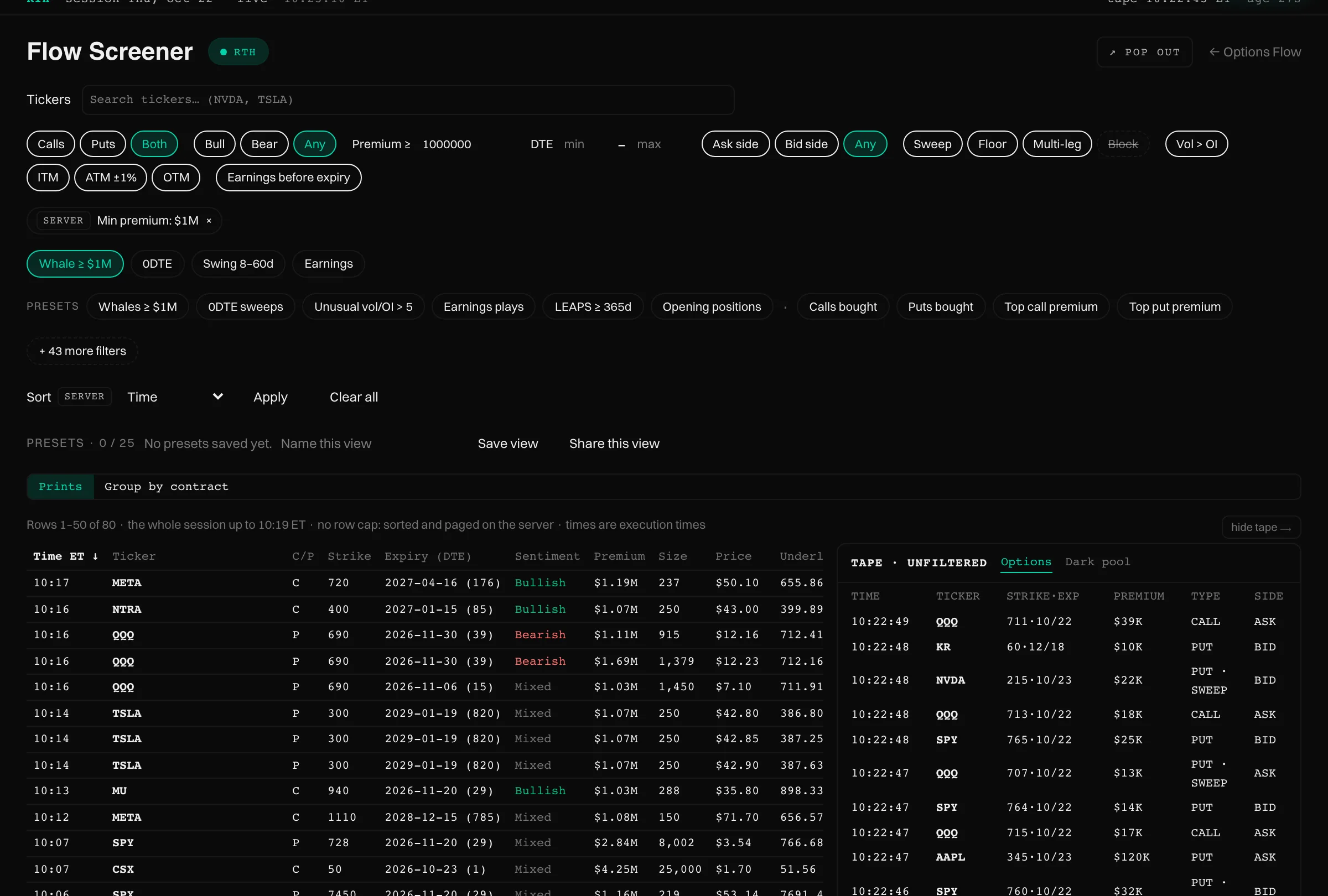The height and width of the screenshot is (896, 1328).
Task: Hide the tape panel
Action: point(1261,527)
